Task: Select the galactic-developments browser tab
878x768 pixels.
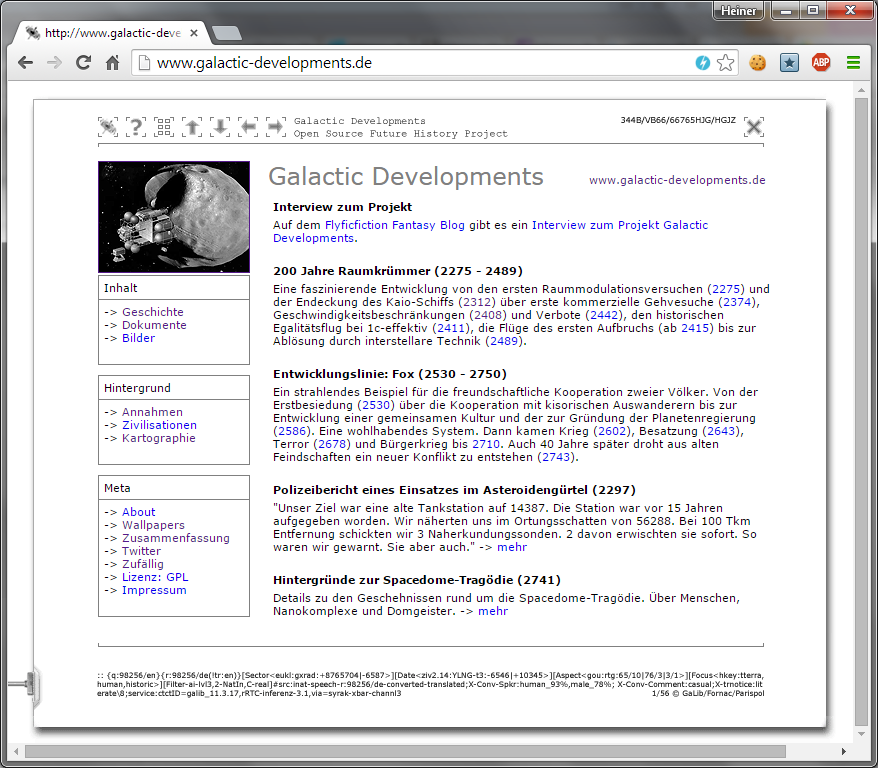Action: click(112, 33)
